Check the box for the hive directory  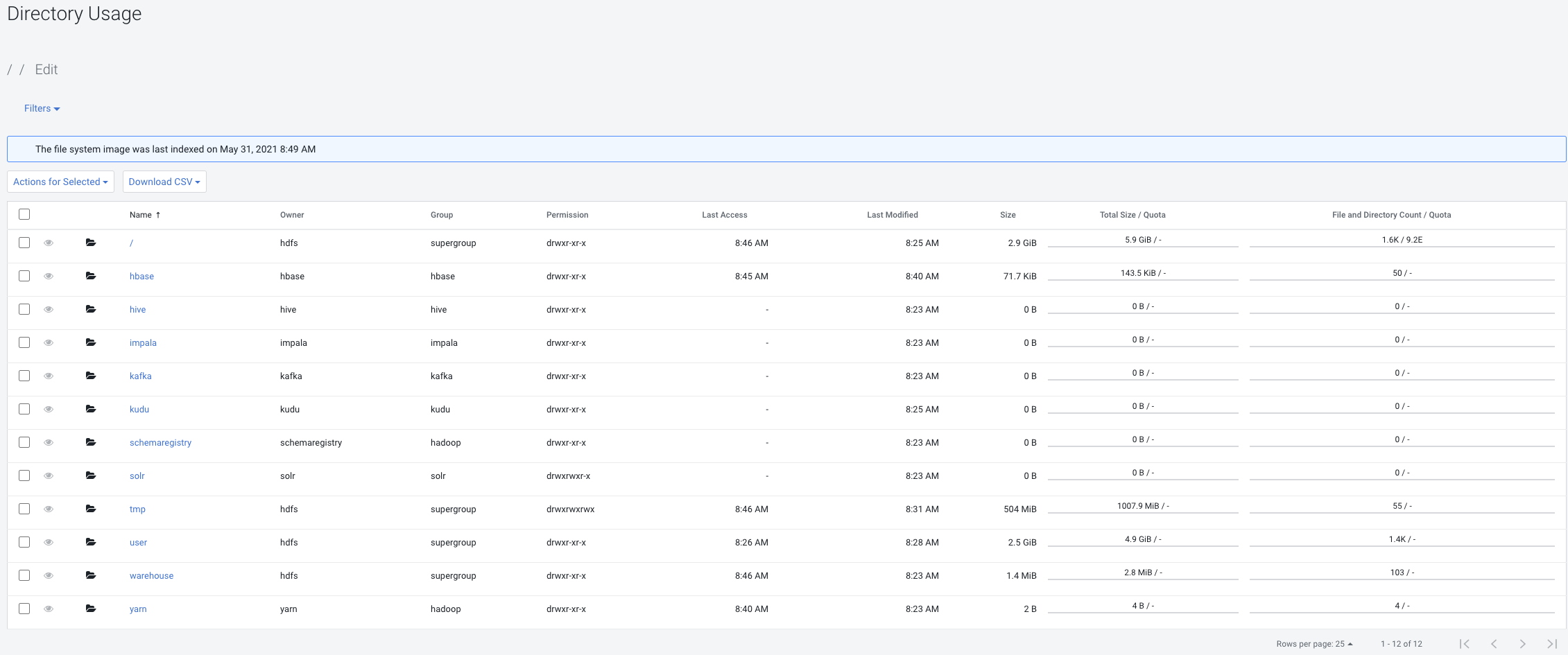click(24, 309)
